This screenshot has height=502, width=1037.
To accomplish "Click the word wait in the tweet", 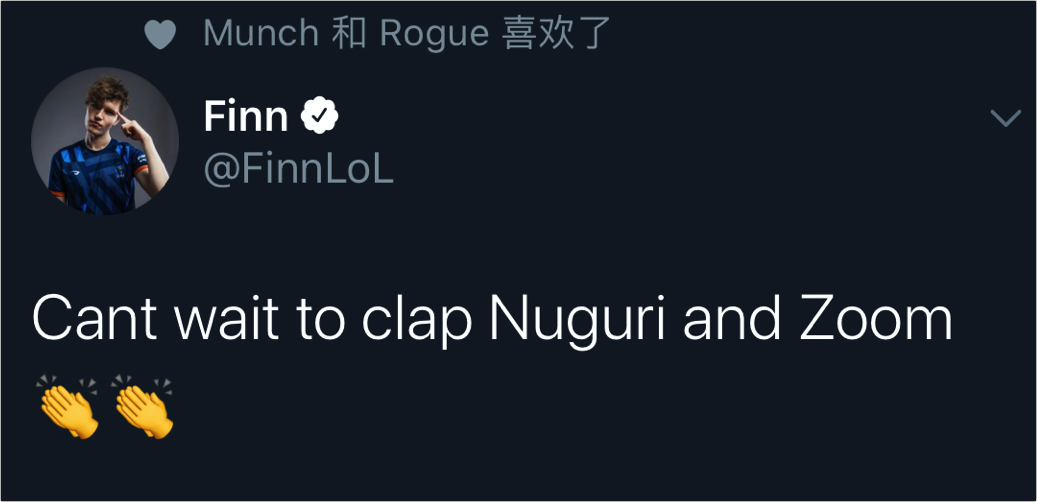I will tap(224, 320).
